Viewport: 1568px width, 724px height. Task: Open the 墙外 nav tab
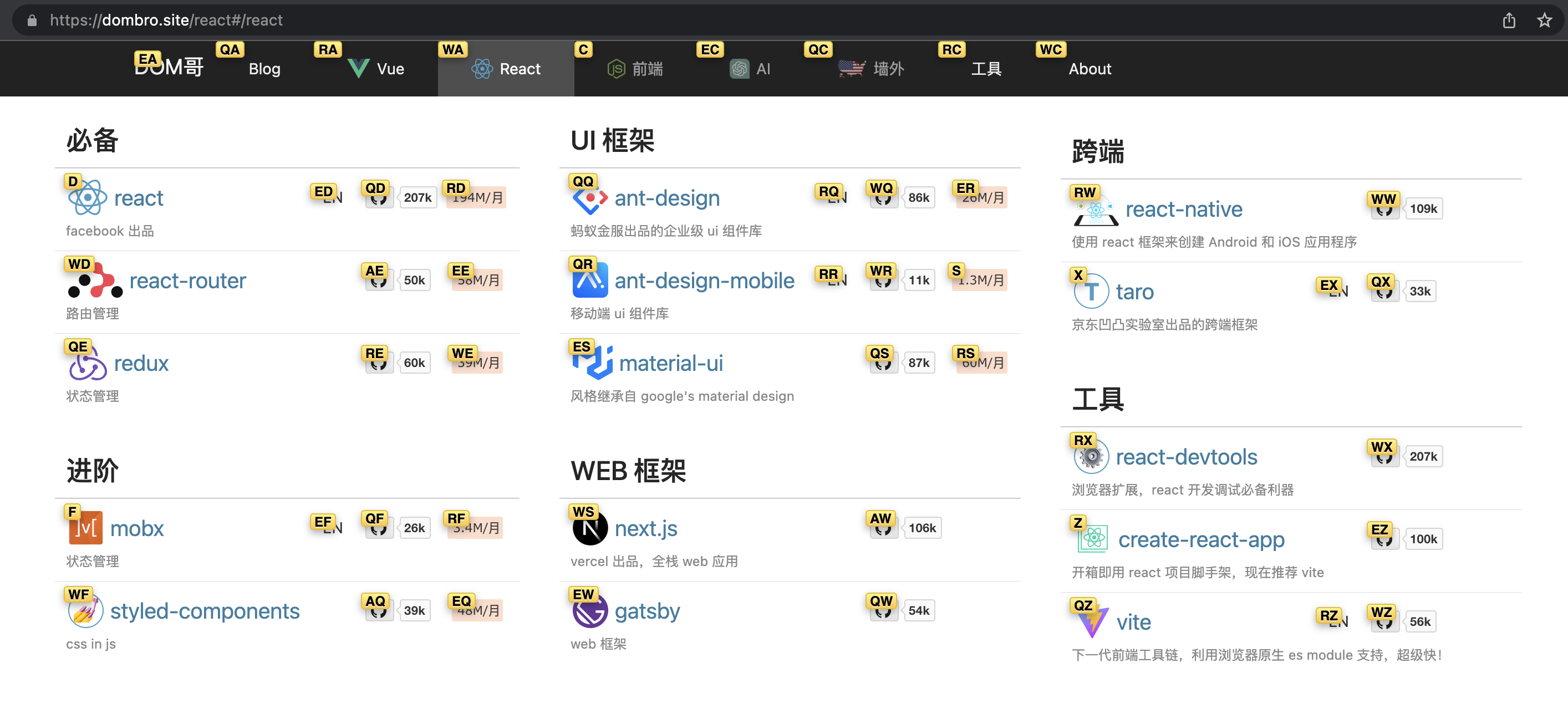[x=871, y=69]
